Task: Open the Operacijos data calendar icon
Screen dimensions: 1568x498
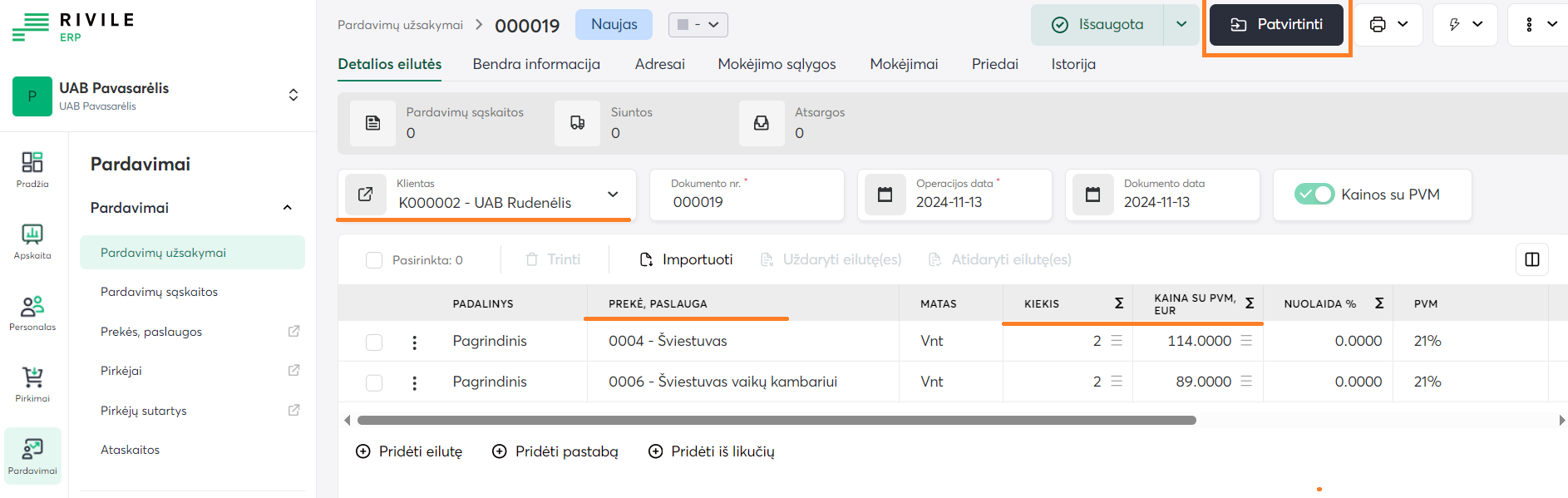Action: click(885, 195)
